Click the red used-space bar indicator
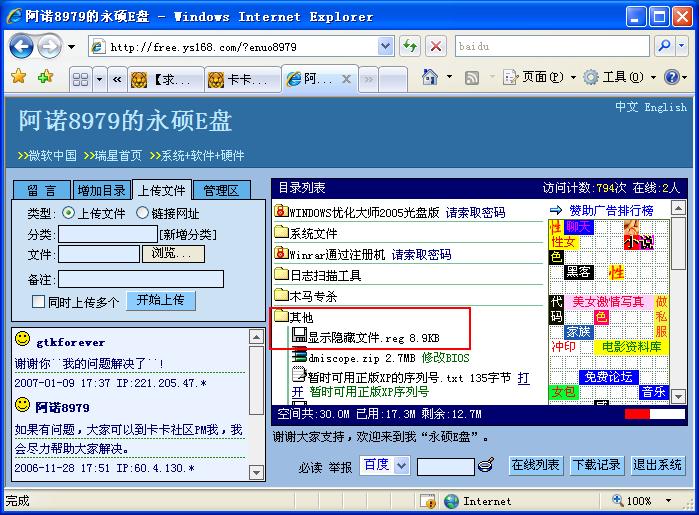 point(637,414)
